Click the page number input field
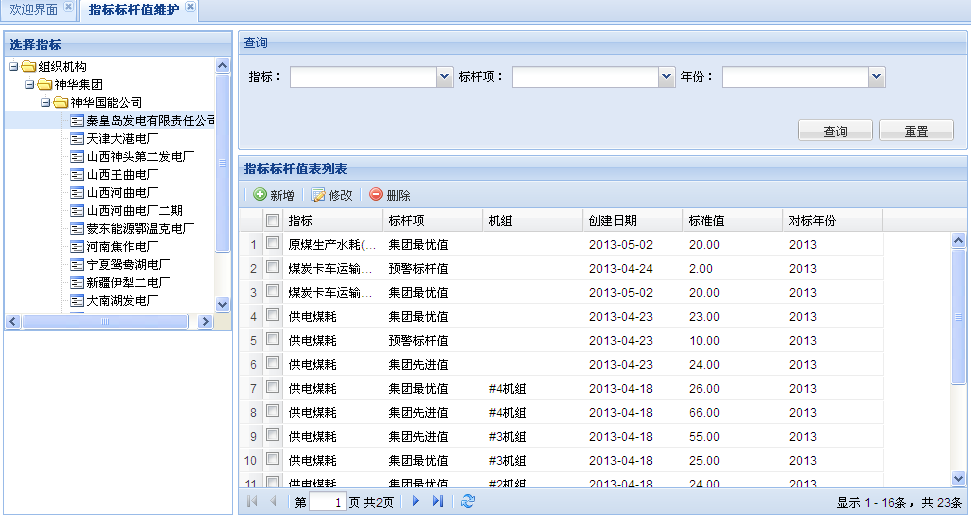This screenshot has width=971, height=516. click(x=327, y=502)
